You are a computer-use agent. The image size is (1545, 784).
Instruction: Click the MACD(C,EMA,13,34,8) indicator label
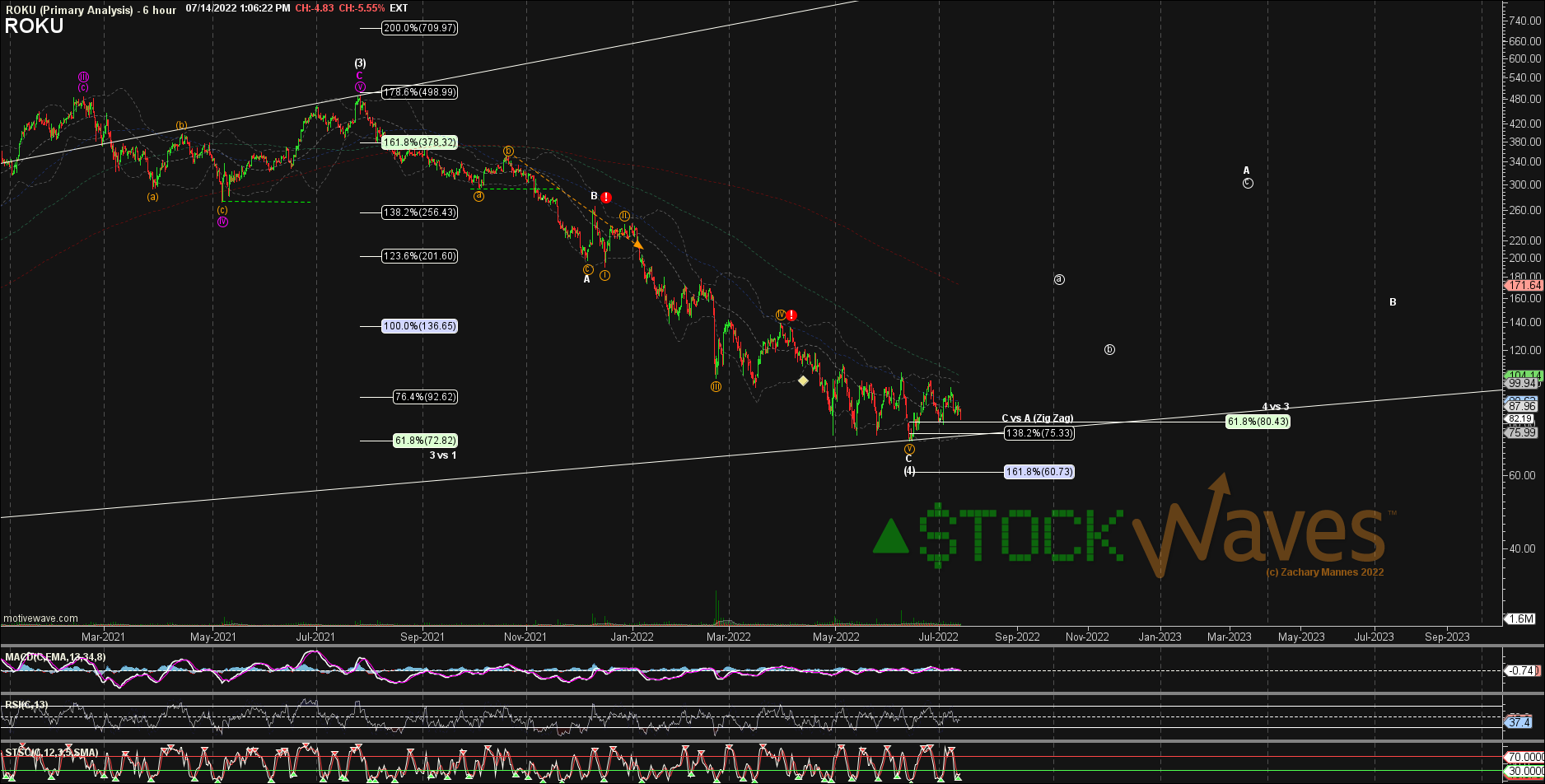55,657
